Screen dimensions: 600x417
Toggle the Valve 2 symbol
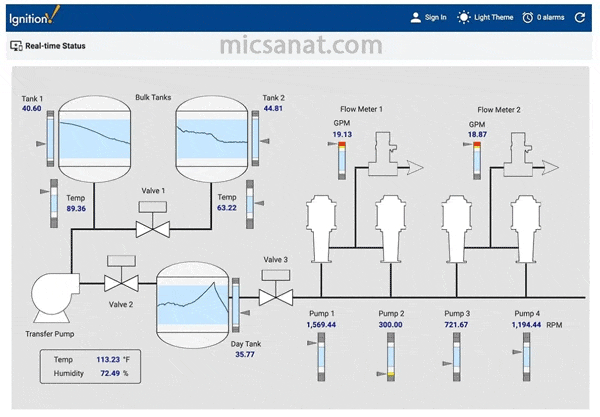(x=121, y=274)
